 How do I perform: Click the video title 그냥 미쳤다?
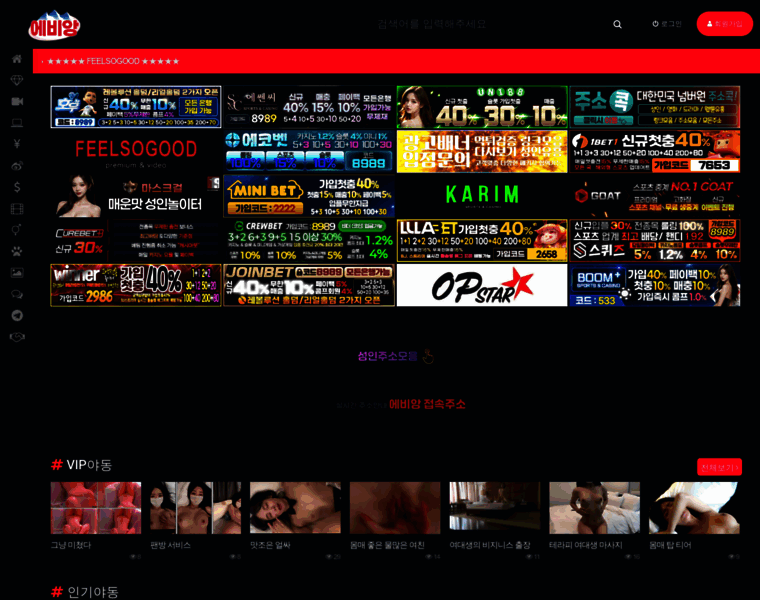[71, 545]
